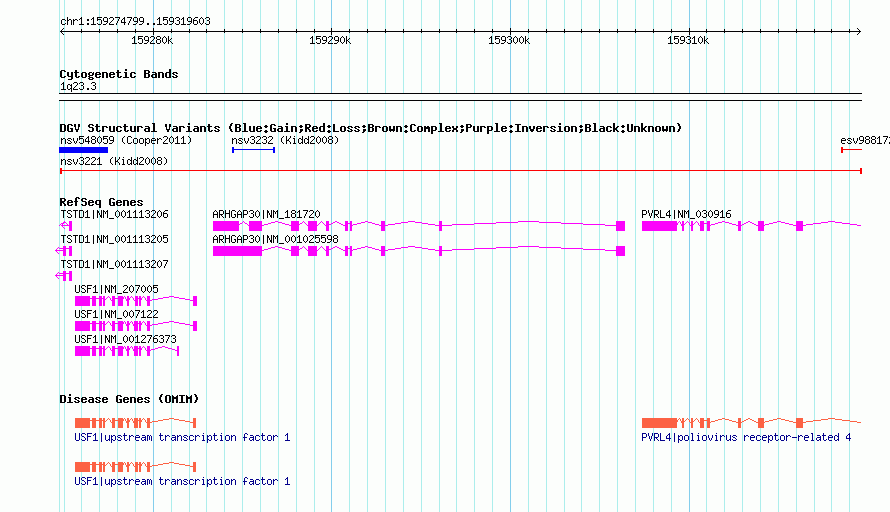
Task: Click the magenta PVRL4 RefSeq gene glyph
Action: (752, 226)
